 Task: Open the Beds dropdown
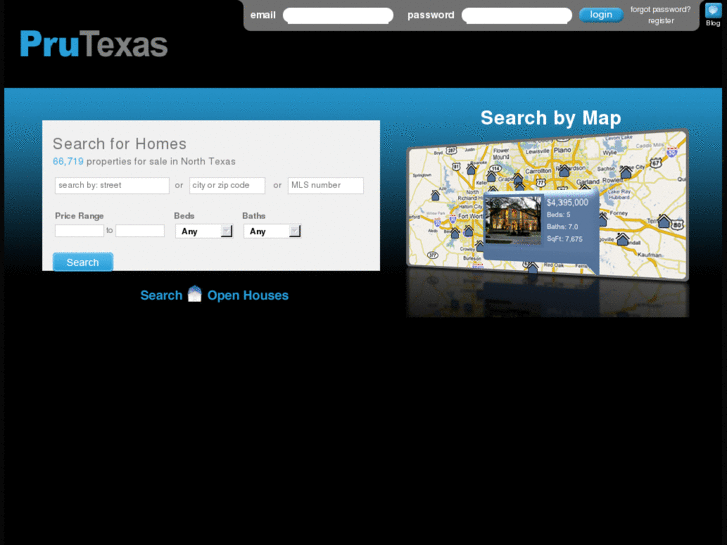pos(204,231)
